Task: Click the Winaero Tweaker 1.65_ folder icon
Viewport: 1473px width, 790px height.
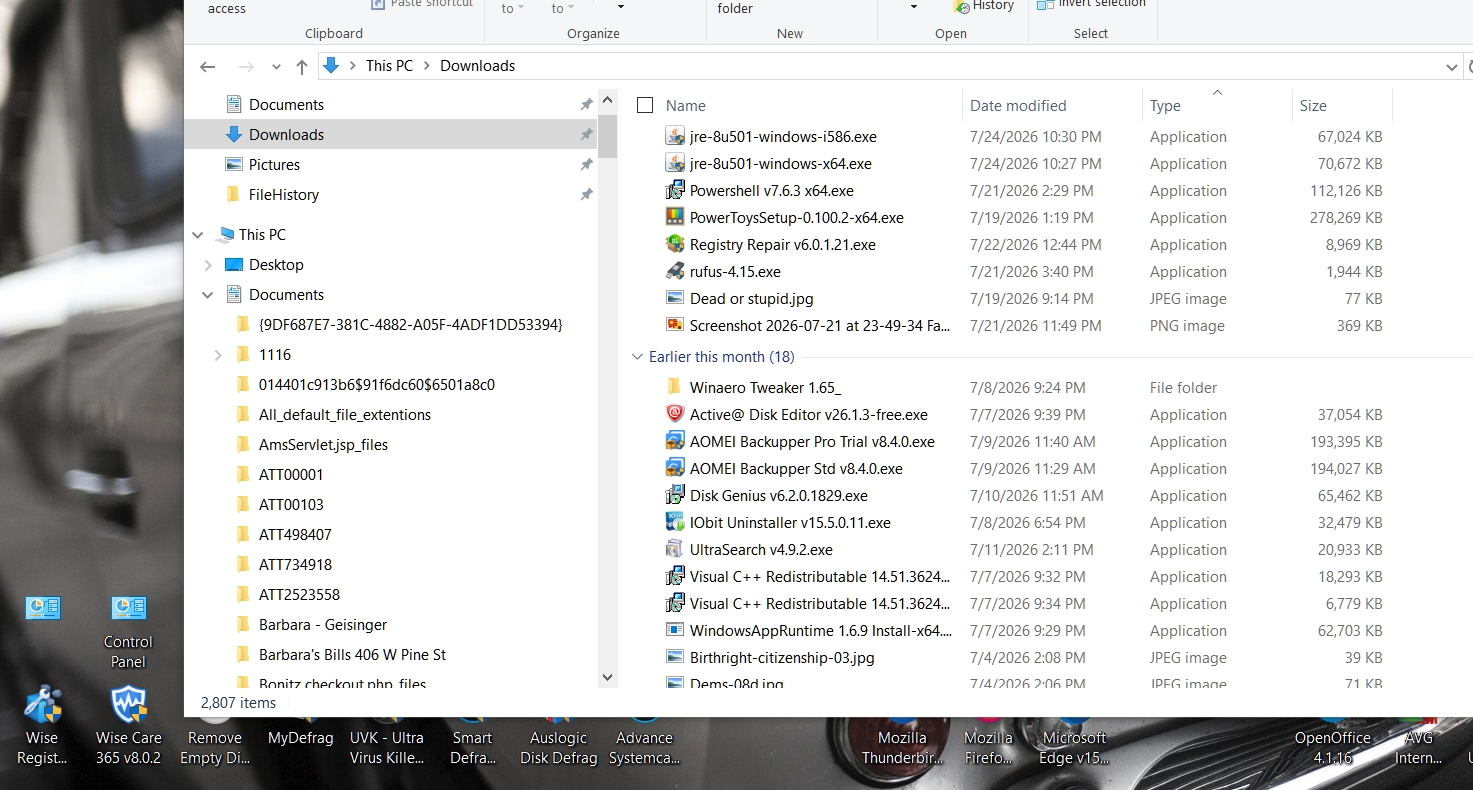Action: click(x=675, y=387)
